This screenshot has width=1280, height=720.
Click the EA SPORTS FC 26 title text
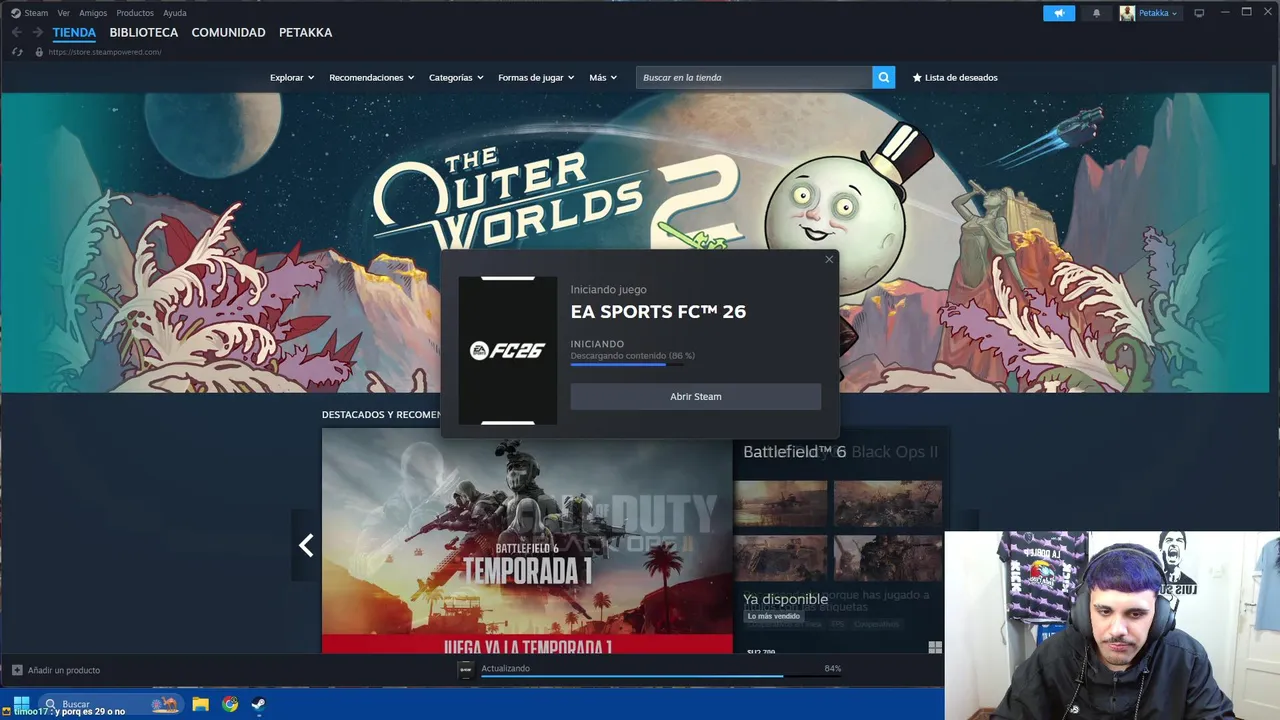click(x=658, y=311)
